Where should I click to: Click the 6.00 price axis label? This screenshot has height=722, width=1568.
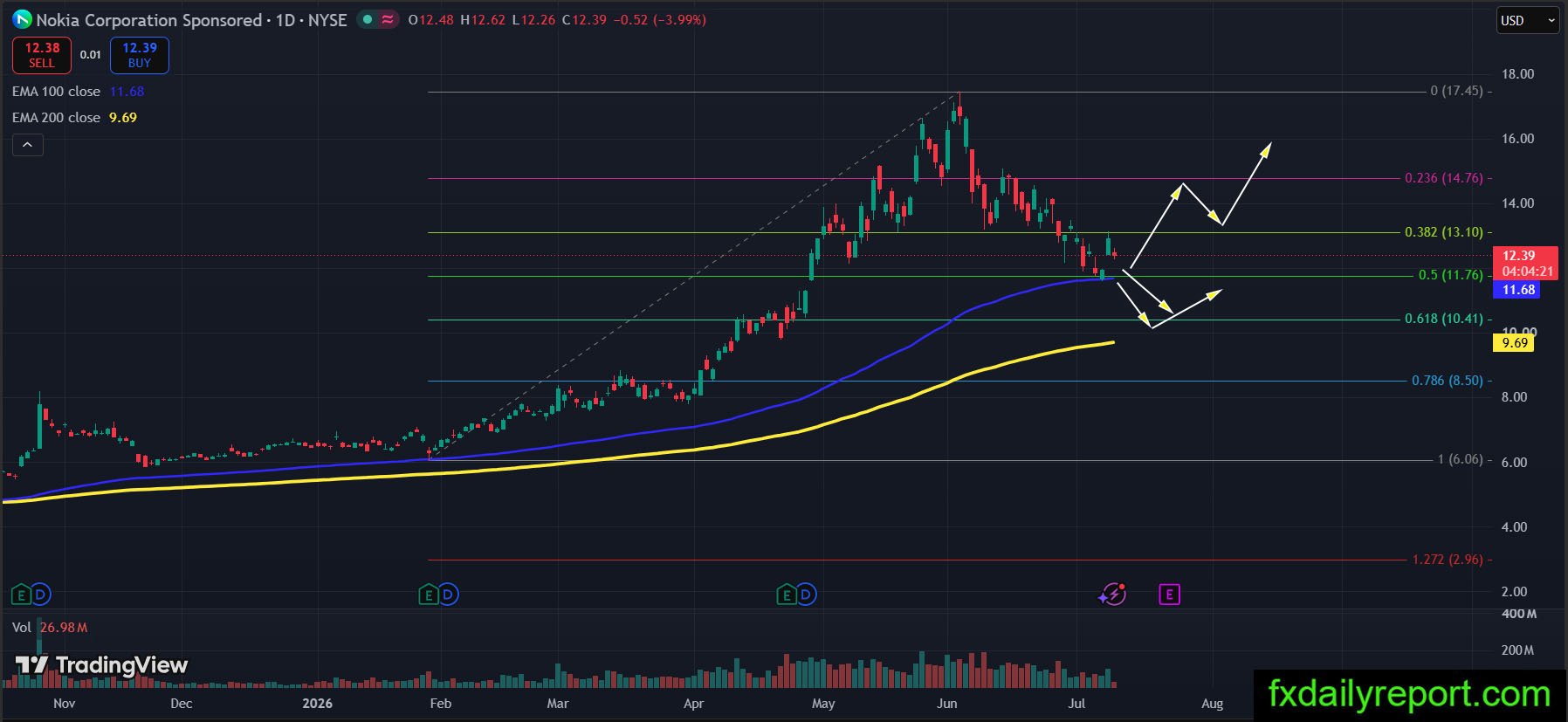(1514, 463)
